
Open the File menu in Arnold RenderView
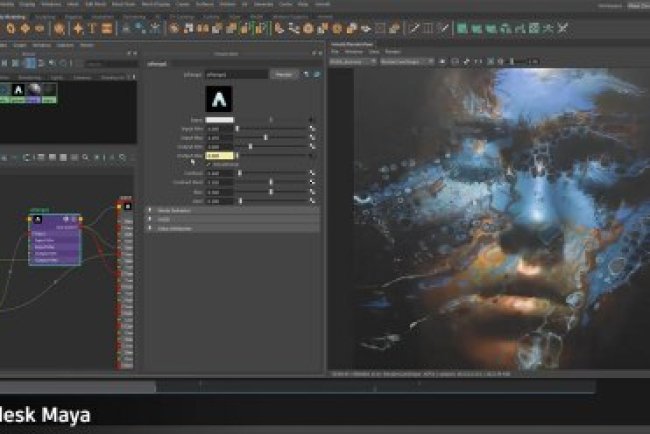335,53
